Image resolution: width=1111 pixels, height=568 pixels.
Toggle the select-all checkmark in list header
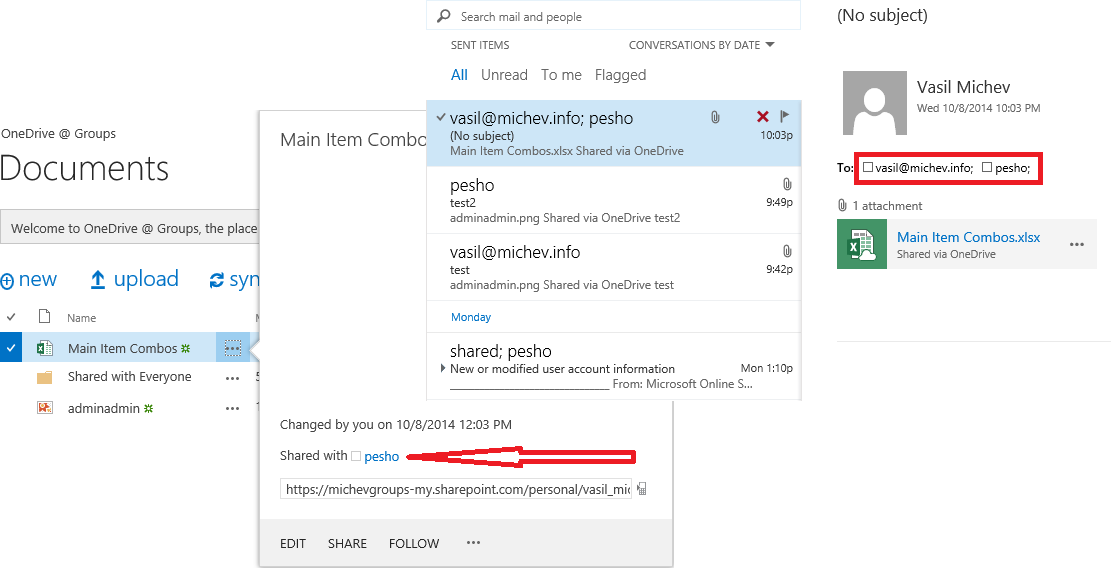coord(11,317)
